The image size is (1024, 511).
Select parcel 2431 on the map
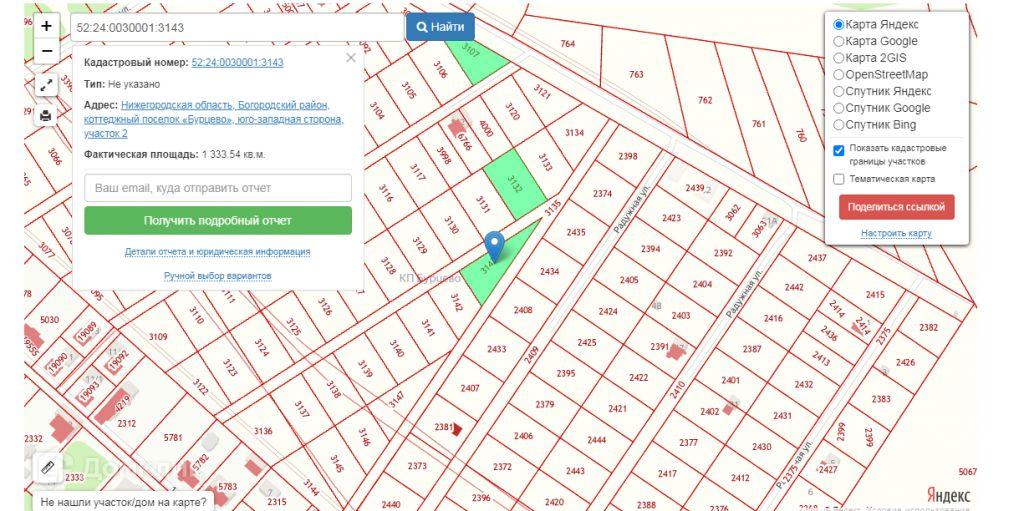[782, 416]
